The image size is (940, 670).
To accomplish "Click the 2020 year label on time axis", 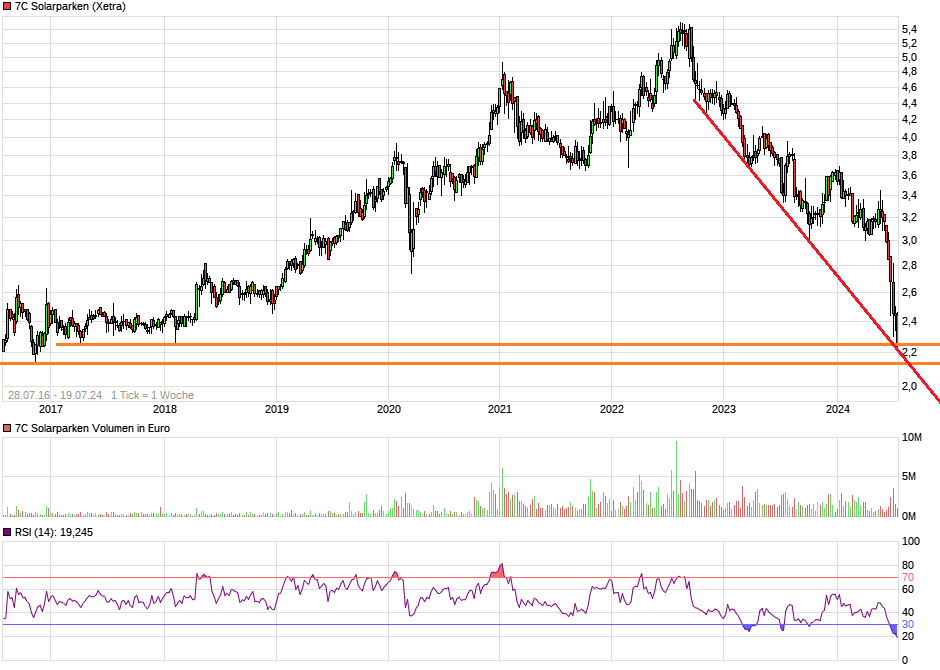I will 388,409.
